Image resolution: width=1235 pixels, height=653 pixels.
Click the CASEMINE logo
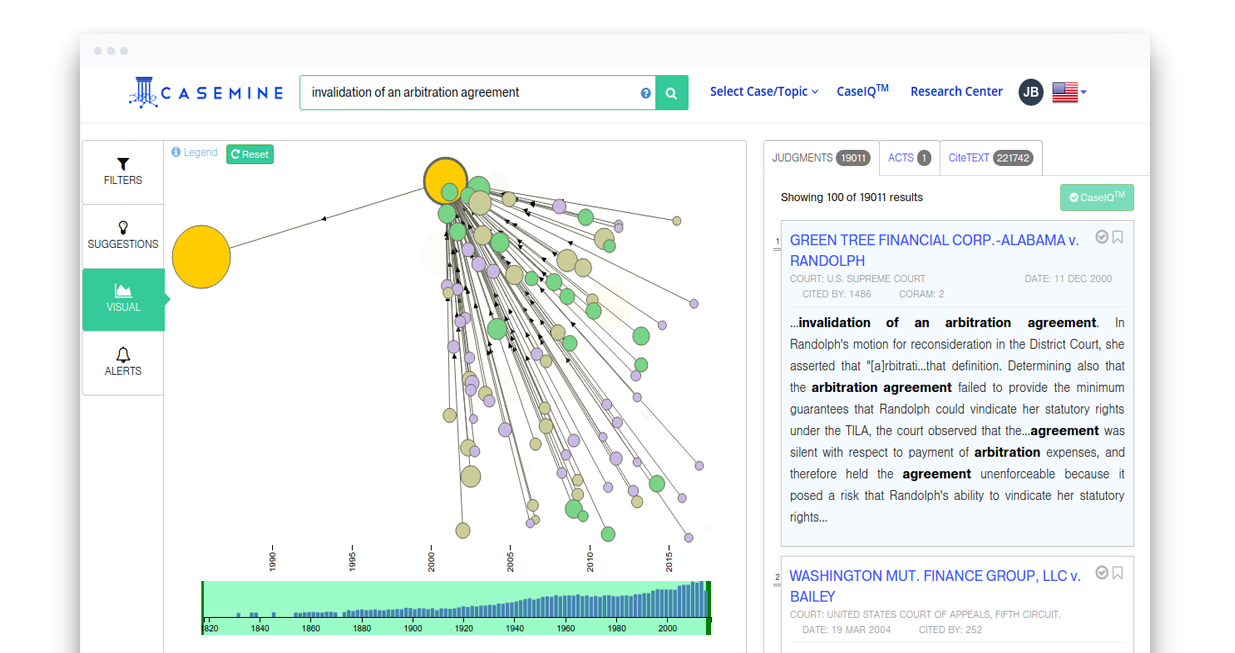207,92
